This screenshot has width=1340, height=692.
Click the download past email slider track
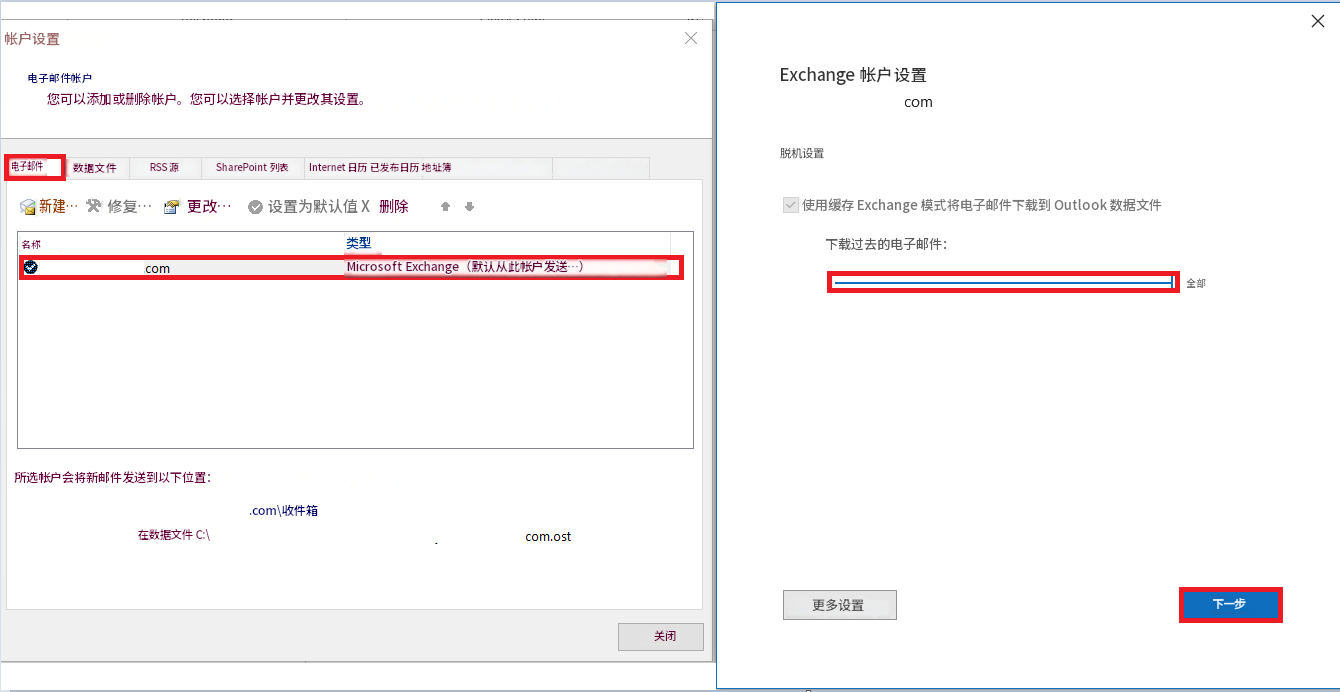1003,283
